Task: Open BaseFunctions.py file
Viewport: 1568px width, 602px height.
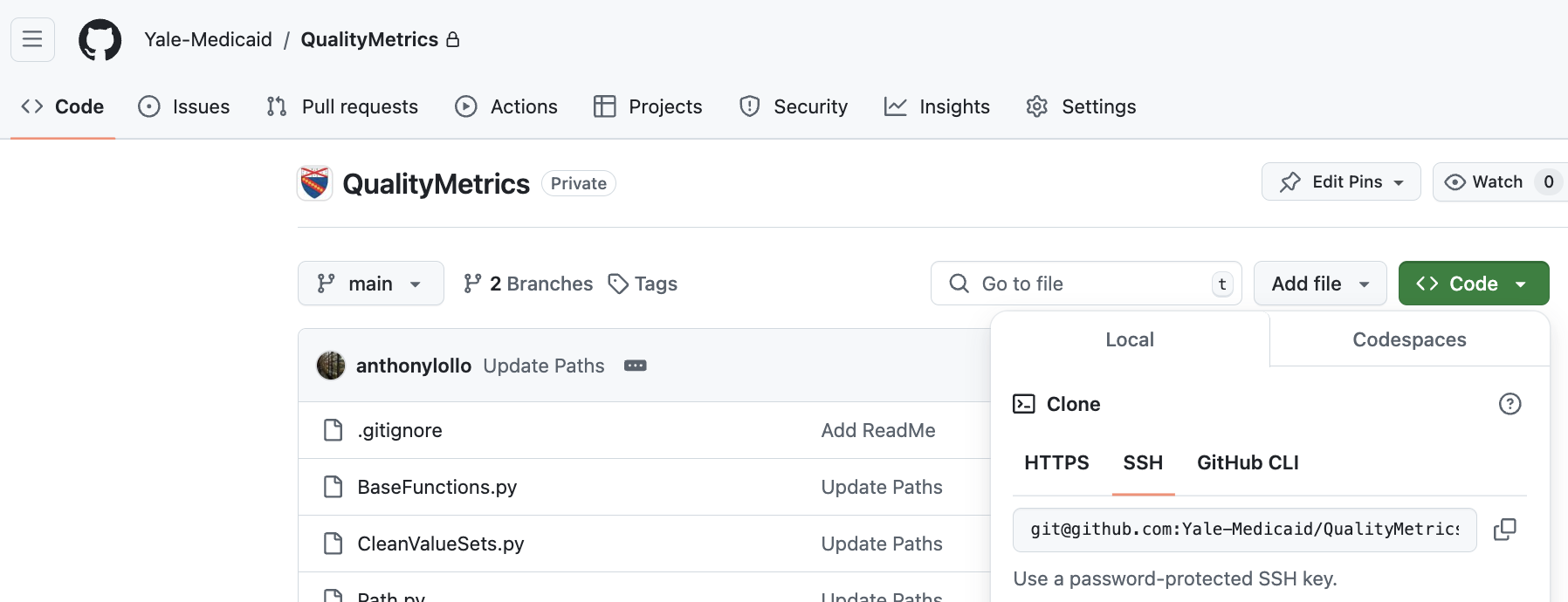Action: coord(437,487)
